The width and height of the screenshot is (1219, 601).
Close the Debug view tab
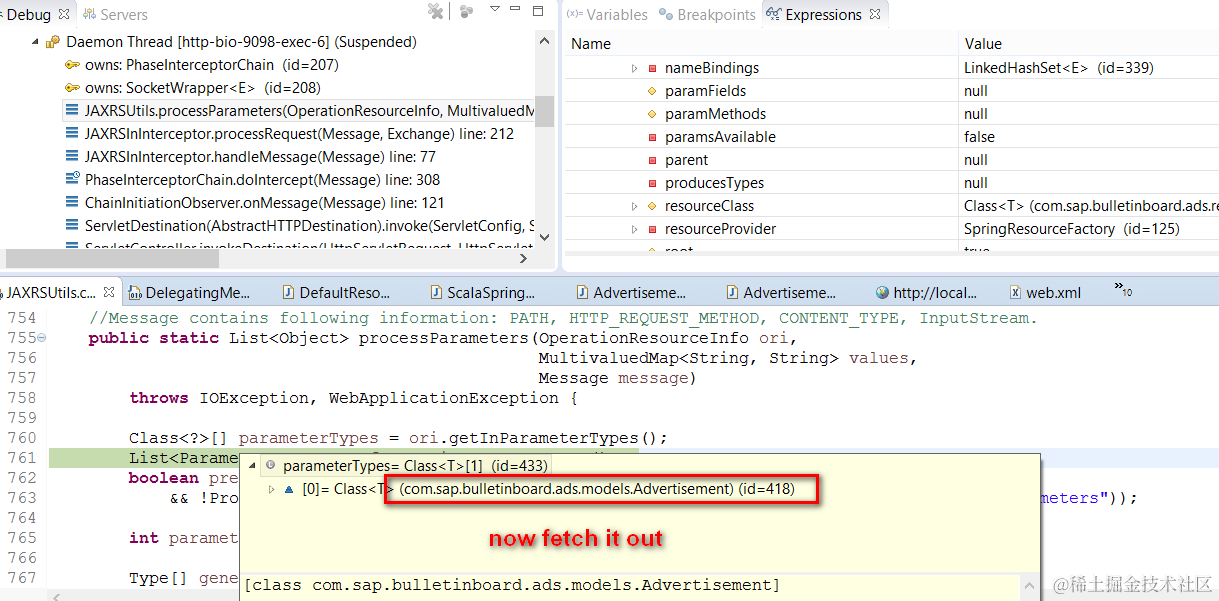(x=65, y=14)
